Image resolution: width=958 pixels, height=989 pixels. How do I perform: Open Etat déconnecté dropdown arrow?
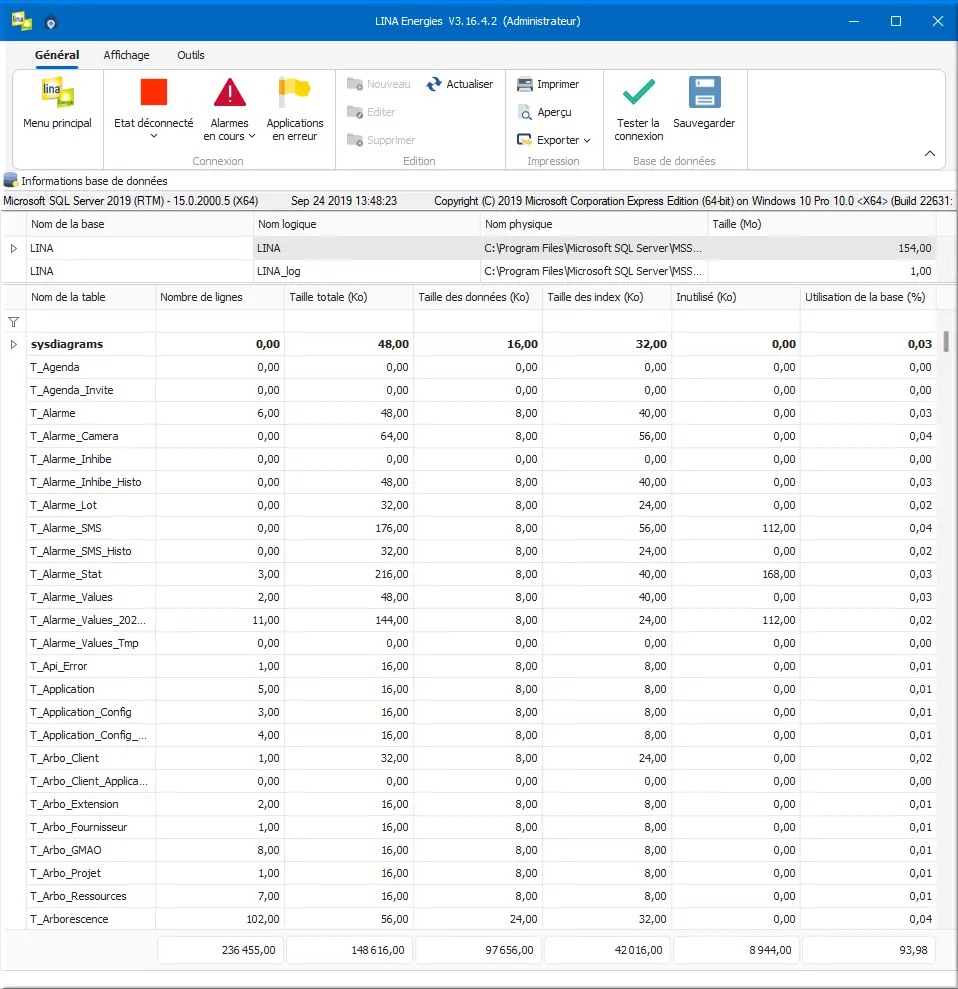[x=153, y=136]
